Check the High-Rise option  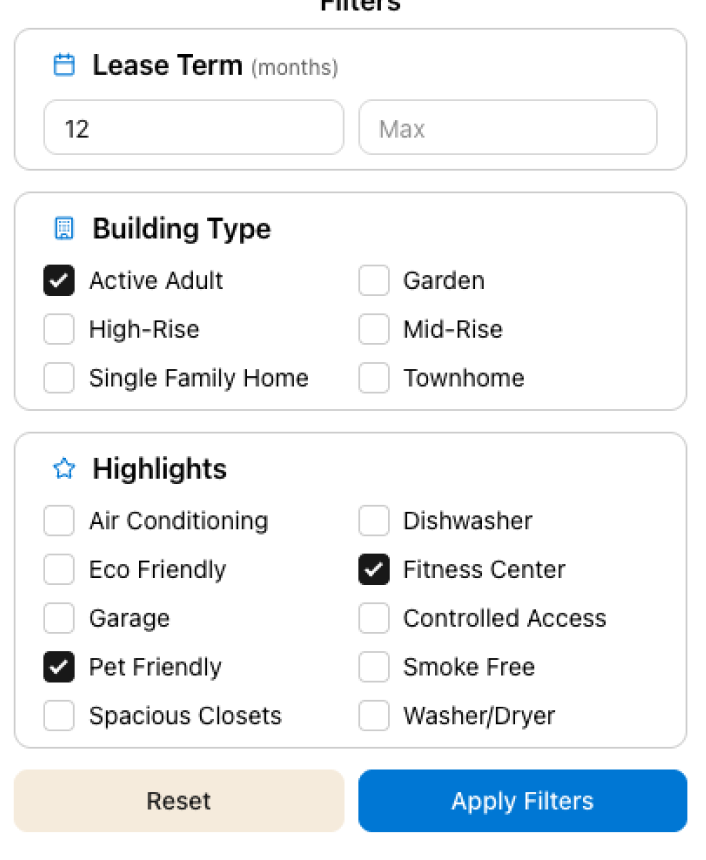pos(59,329)
